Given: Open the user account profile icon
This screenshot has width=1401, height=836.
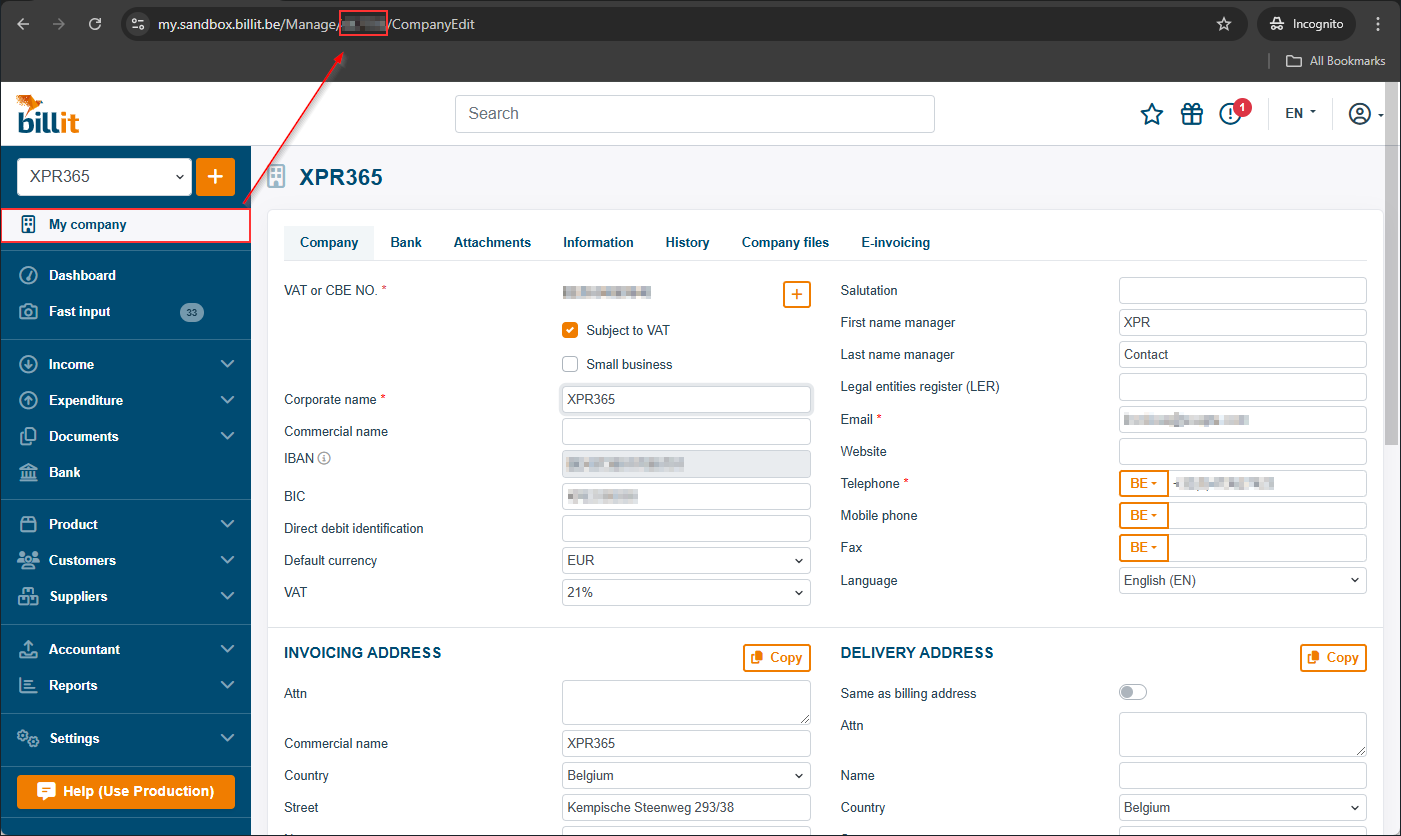Looking at the screenshot, I should coord(1360,114).
